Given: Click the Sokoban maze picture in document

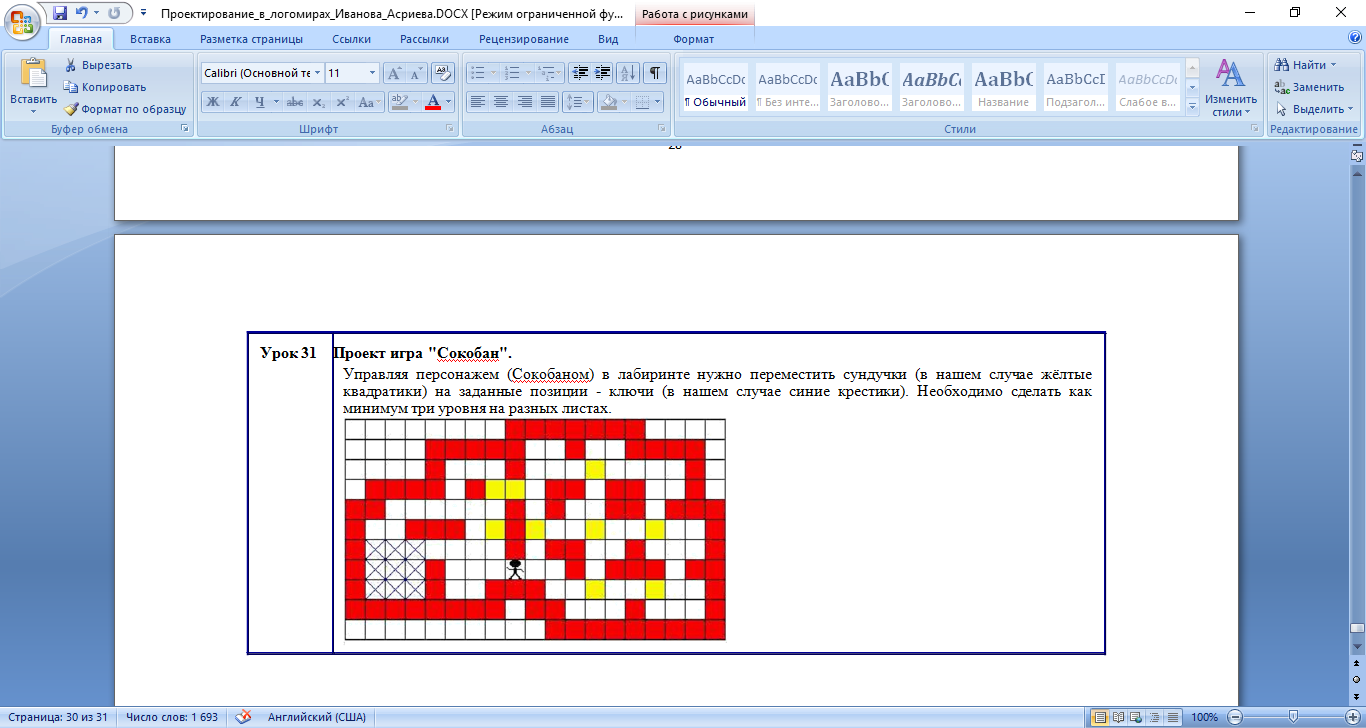Looking at the screenshot, I should click(x=535, y=530).
